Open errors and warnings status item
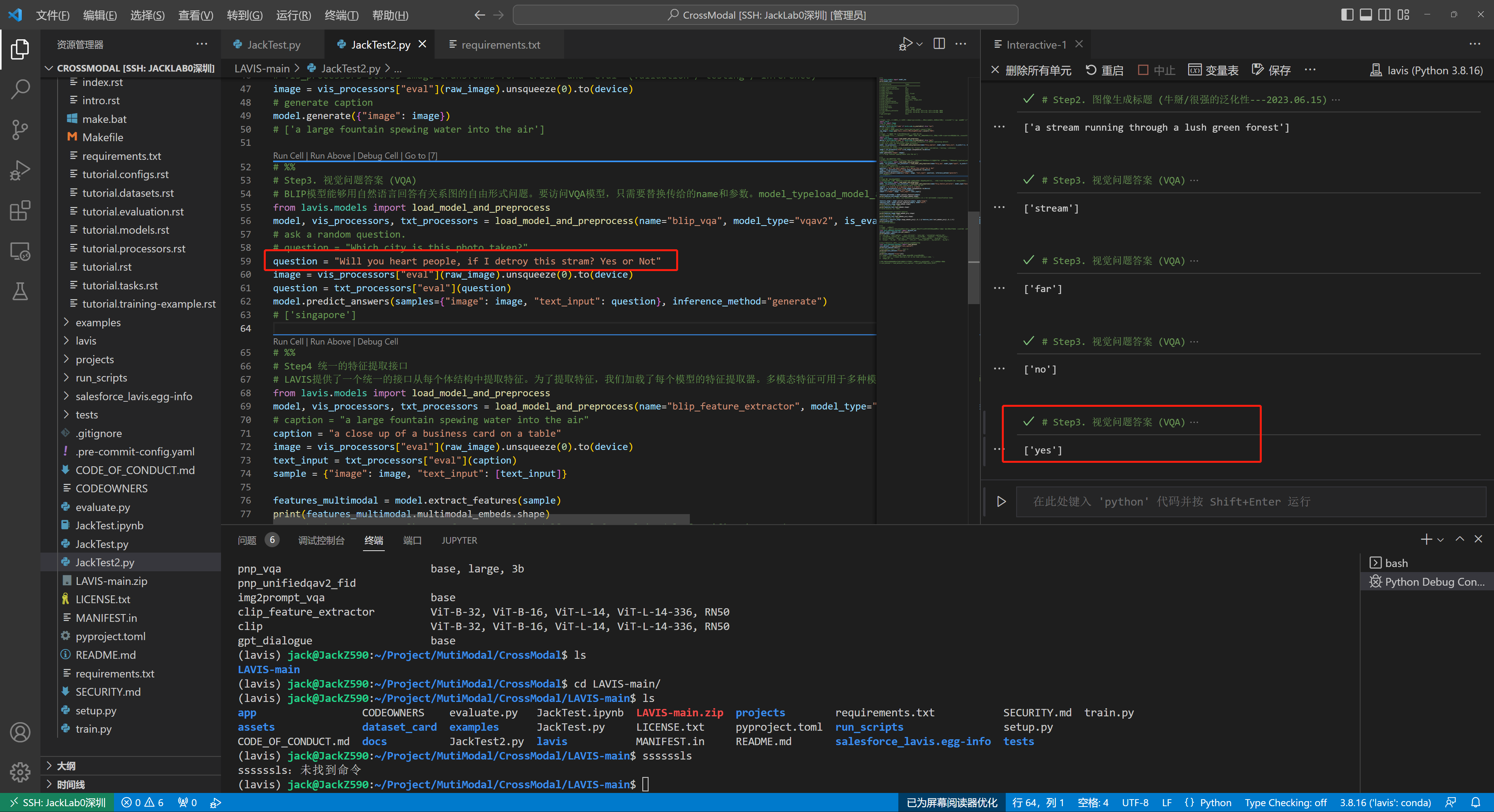The image size is (1494, 812). click(142, 803)
